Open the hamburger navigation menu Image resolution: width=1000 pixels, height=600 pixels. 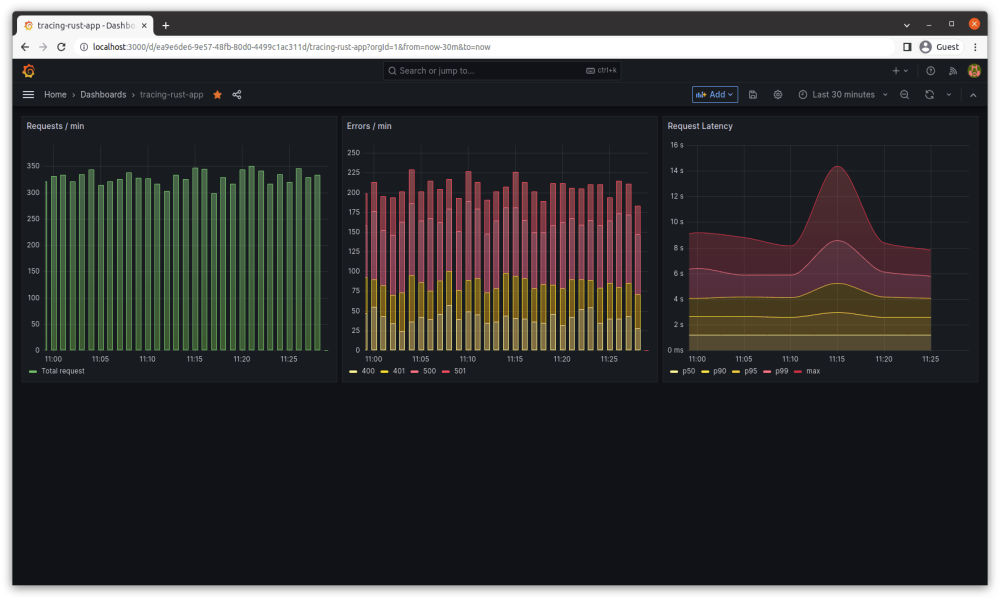point(28,95)
